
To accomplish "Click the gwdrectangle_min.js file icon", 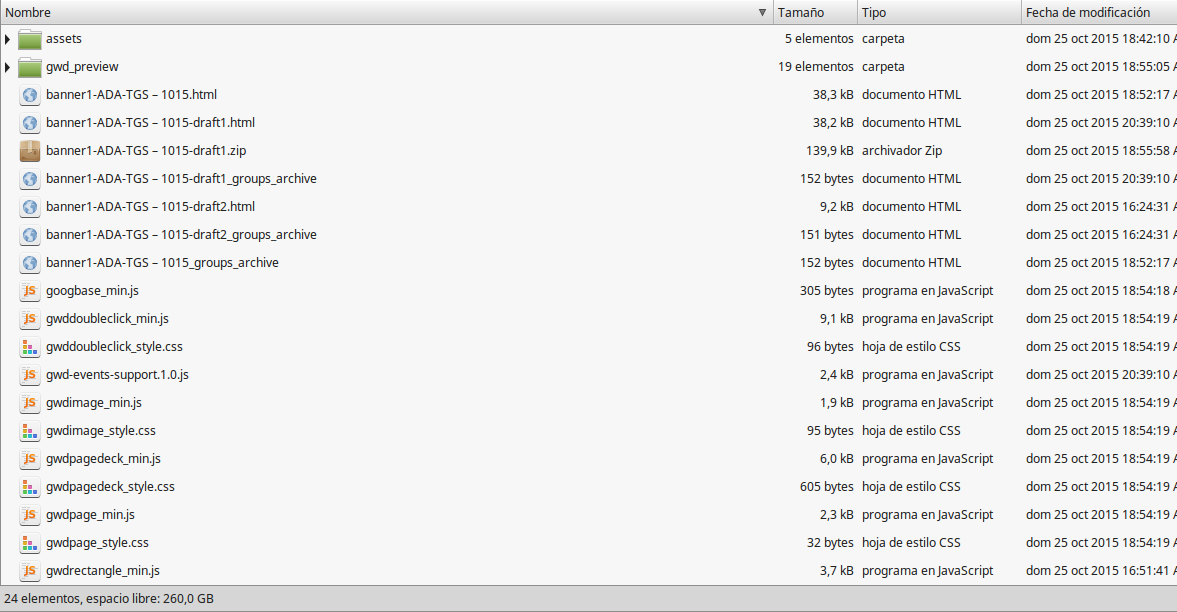I will 30,571.
